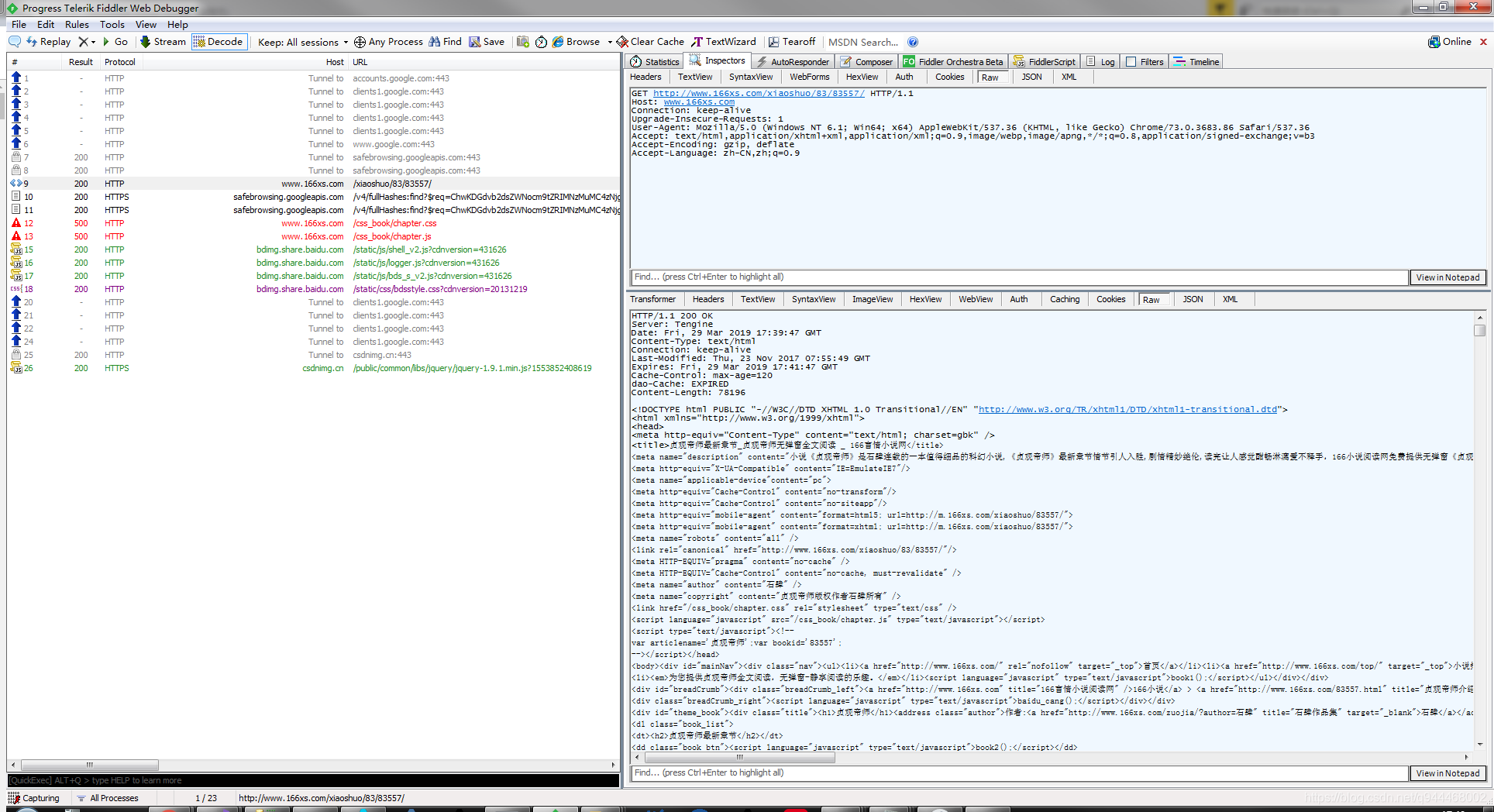
Task: Select session 13 chapter.js row
Action: point(314,236)
